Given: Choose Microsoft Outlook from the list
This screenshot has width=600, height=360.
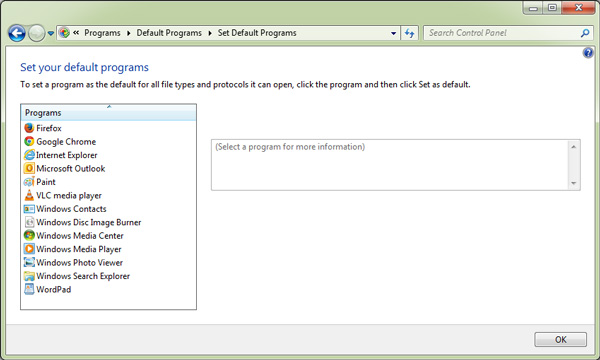Looking at the screenshot, I should point(71,168).
